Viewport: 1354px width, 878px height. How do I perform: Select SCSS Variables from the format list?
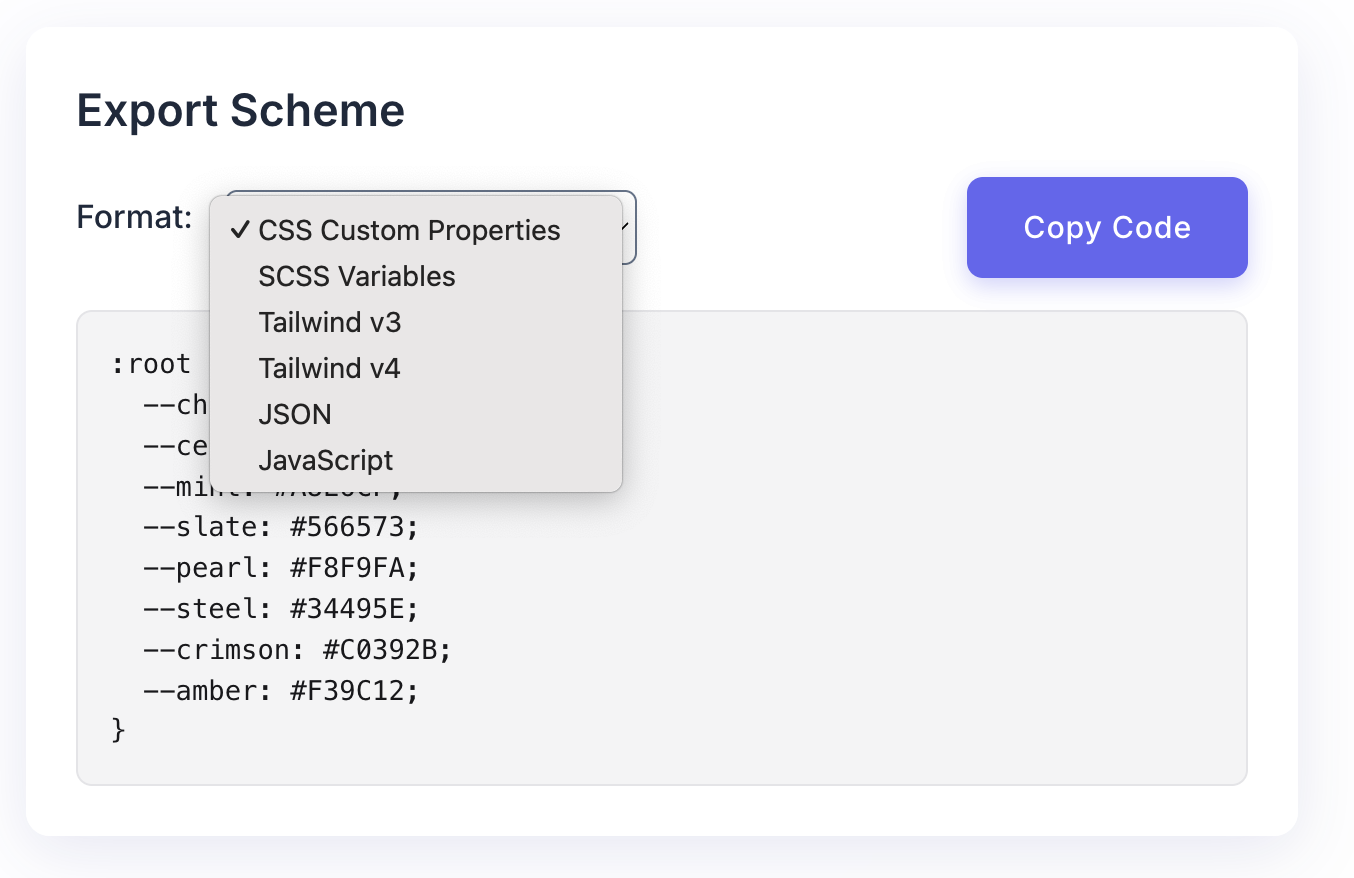(x=357, y=276)
